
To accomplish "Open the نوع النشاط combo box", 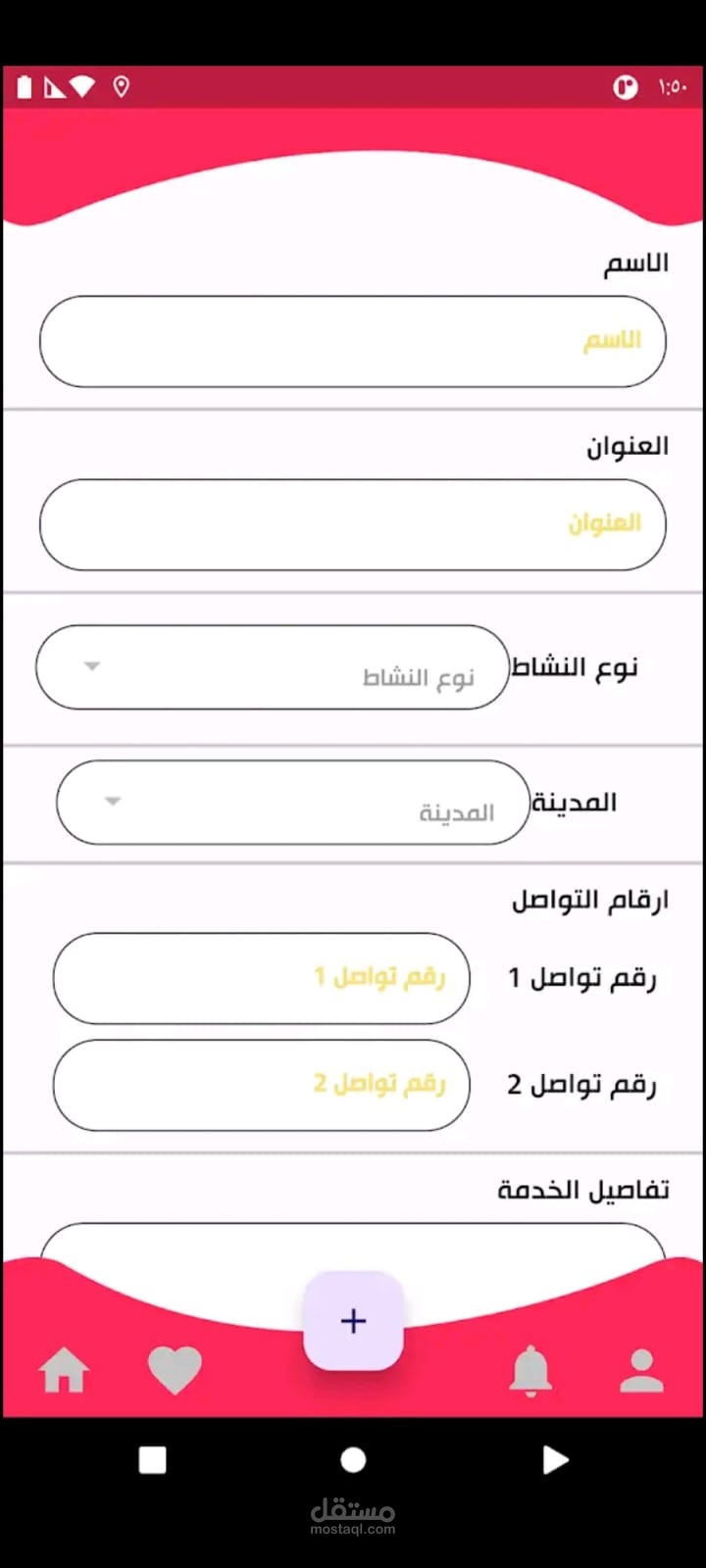I will [273, 667].
